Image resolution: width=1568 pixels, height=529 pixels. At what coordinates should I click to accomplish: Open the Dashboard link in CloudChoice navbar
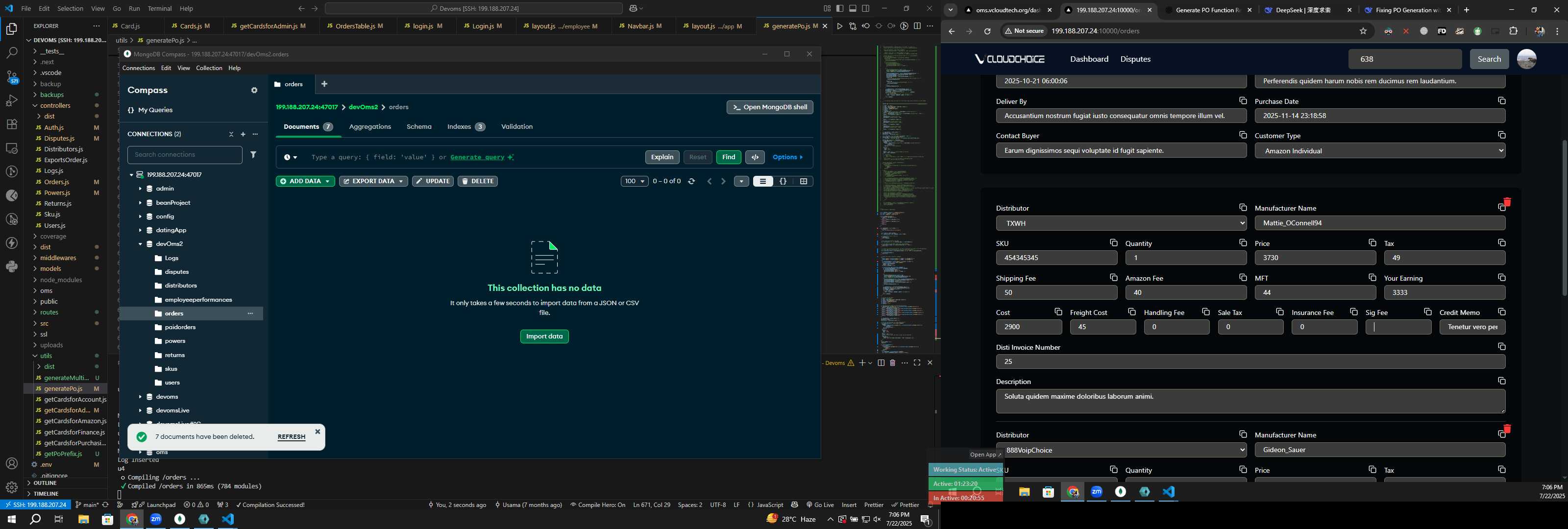1089,59
